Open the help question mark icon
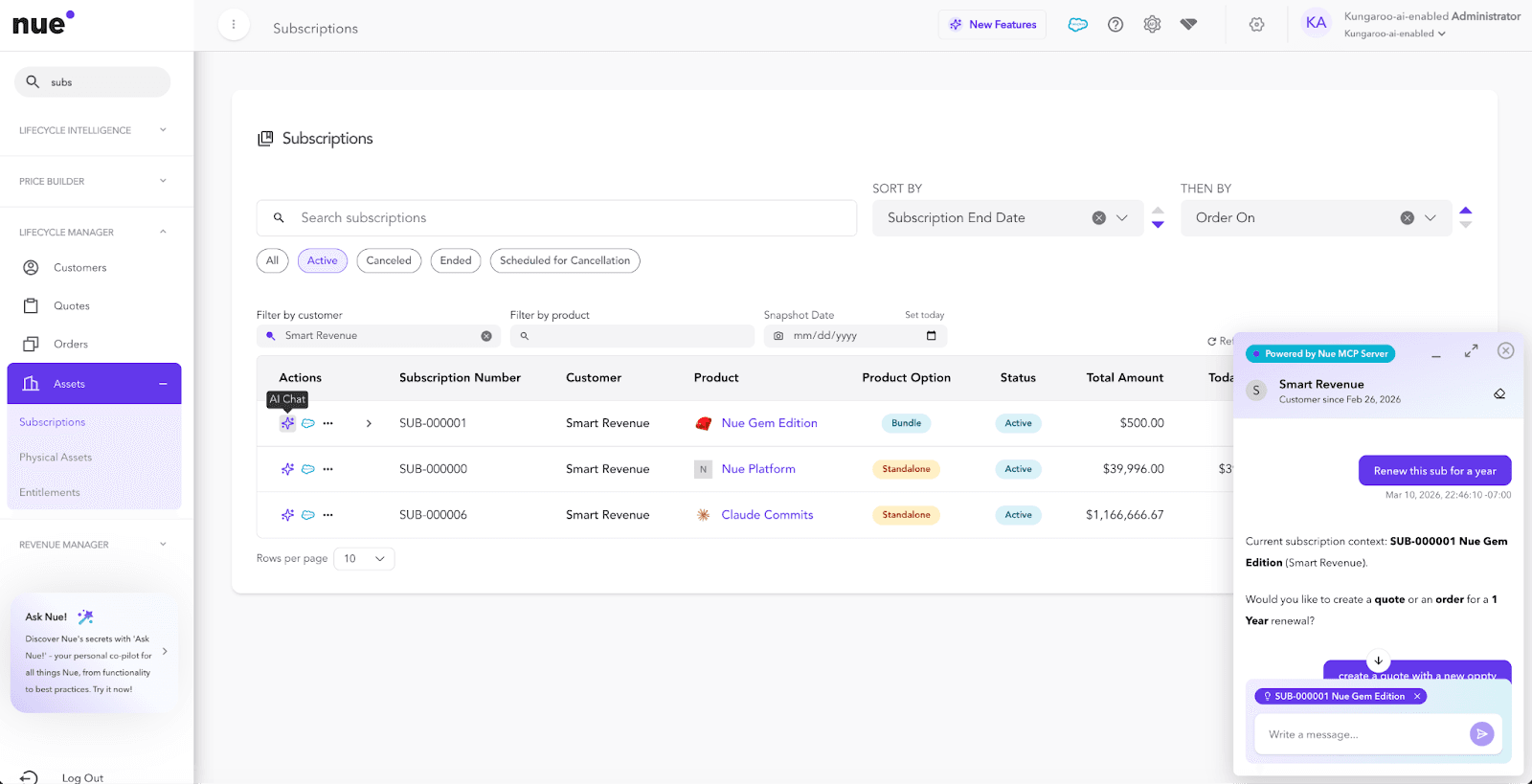This screenshot has height=784, width=1532. pos(1115,25)
